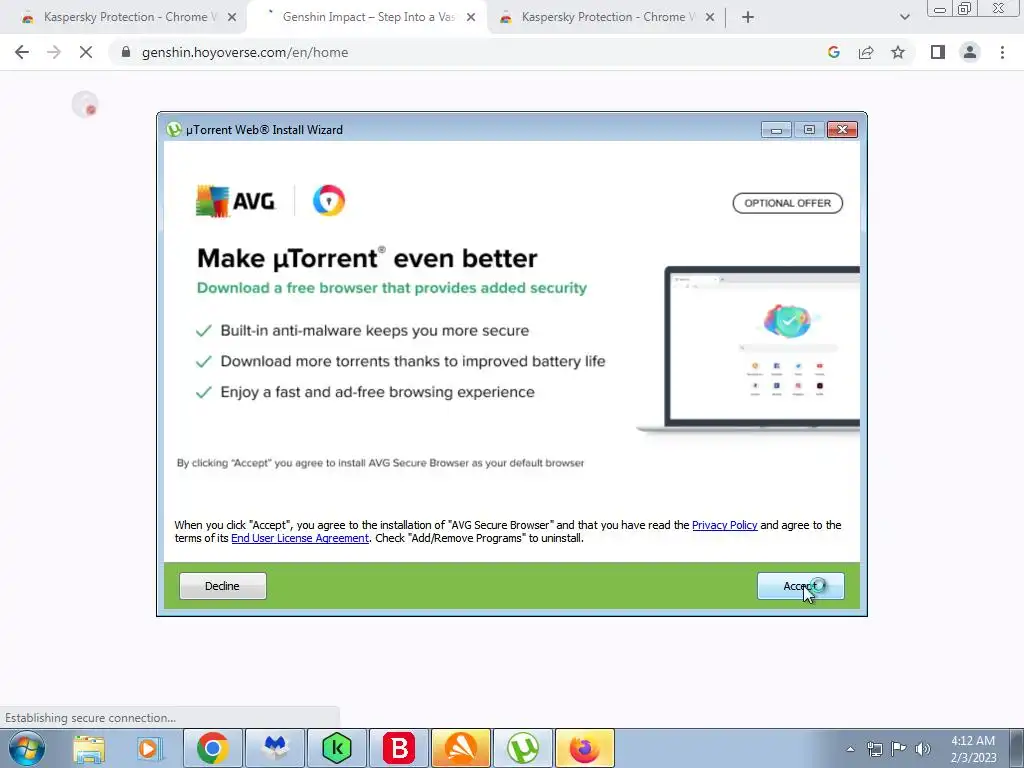The width and height of the screenshot is (1024, 768).
Task: Open the tab search dropdown arrow
Action: (x=904, y=18)
